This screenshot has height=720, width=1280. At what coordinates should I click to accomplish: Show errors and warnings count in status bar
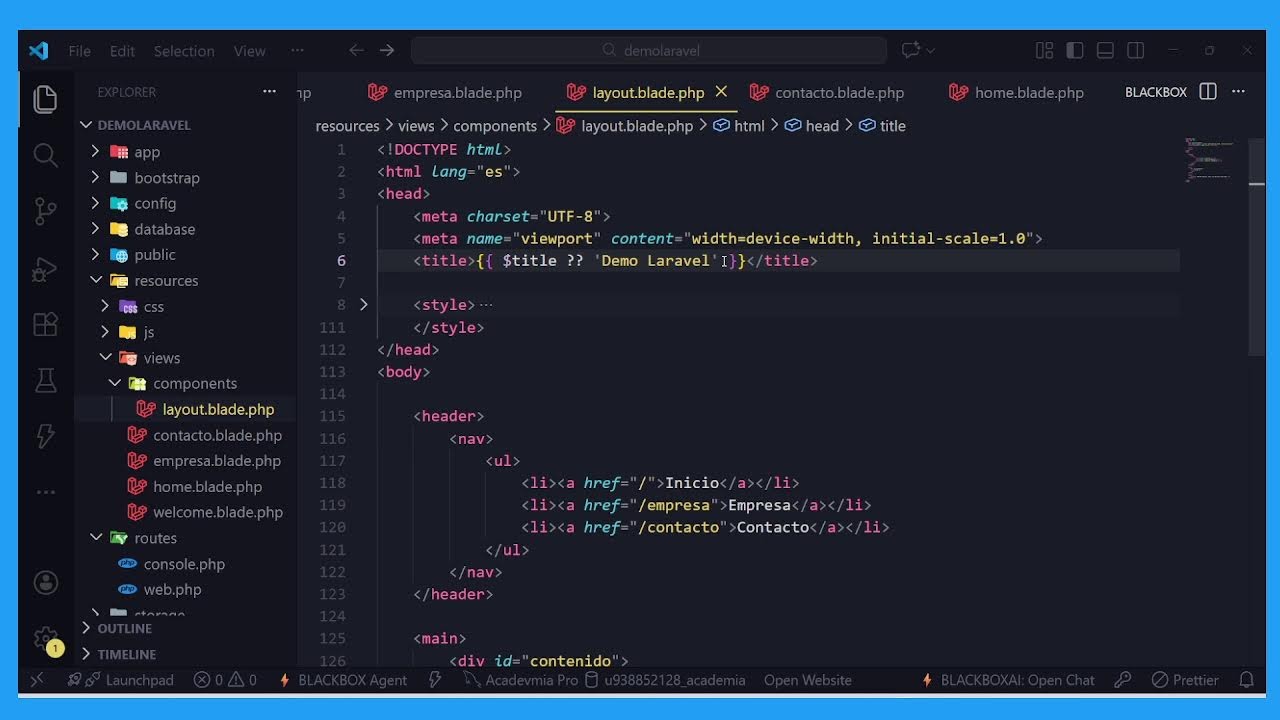(x=225, y=680)
